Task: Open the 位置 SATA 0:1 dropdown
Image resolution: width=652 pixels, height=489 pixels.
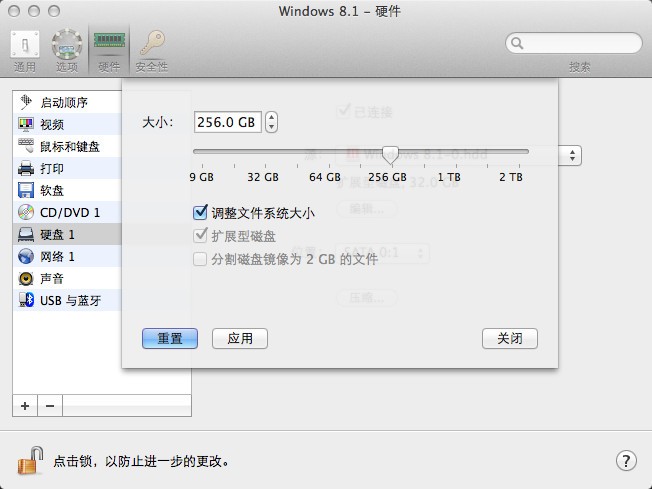Action: point(382,252)
